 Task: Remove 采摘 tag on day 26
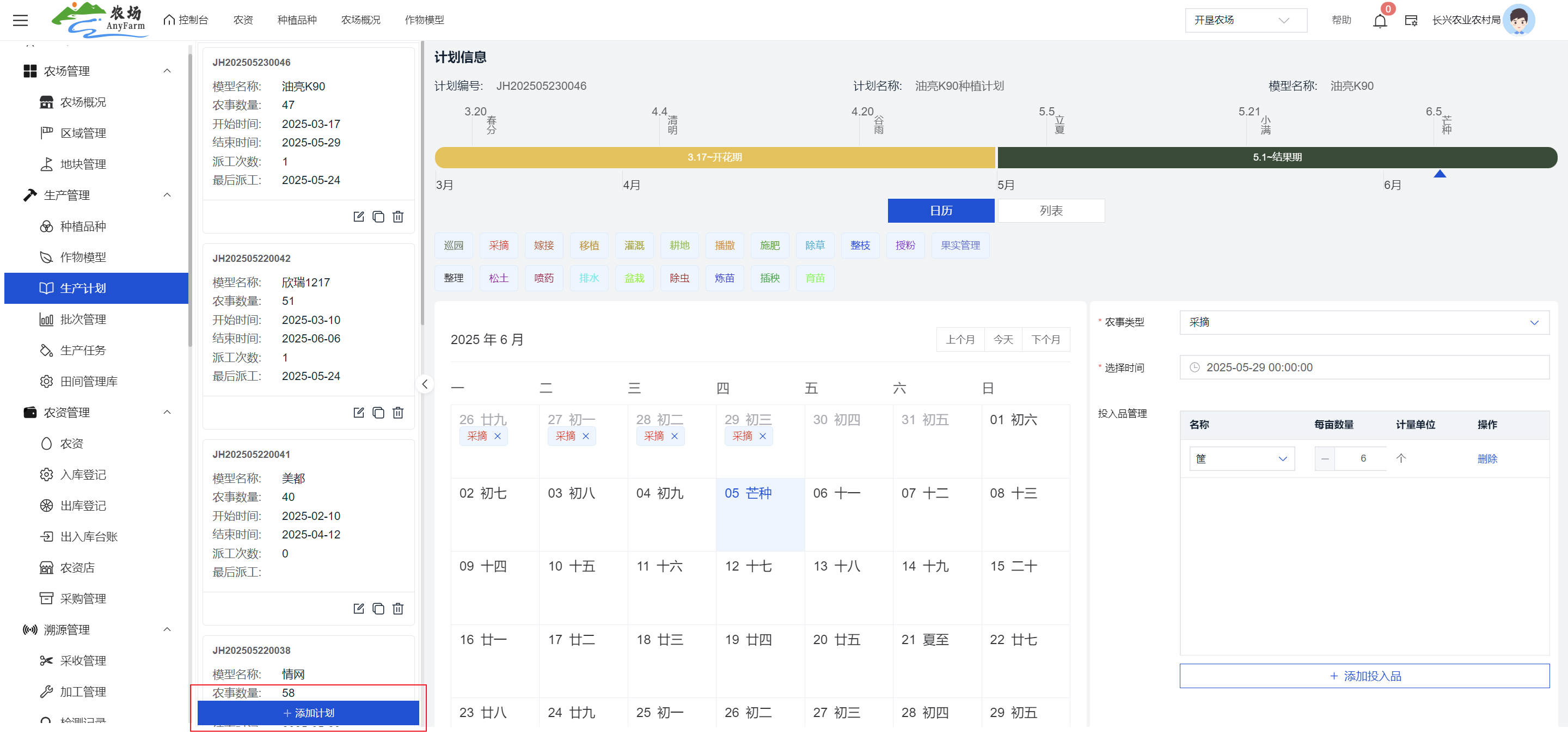(497, 436)
